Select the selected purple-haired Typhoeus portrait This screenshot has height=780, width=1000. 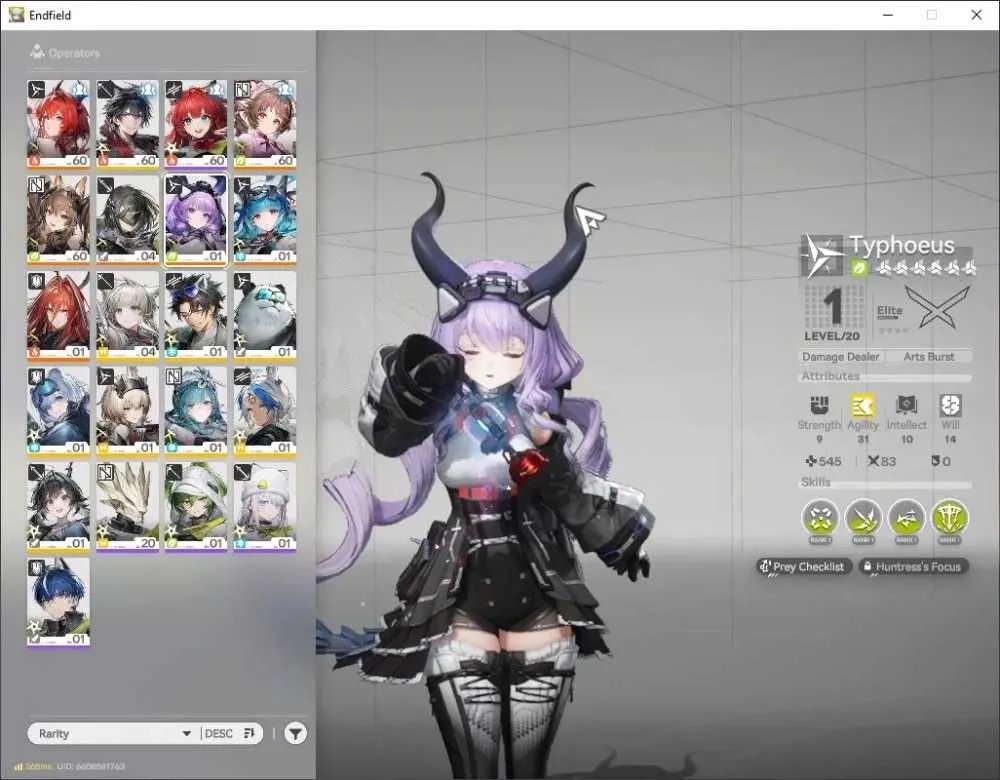(x=196, y=219)
